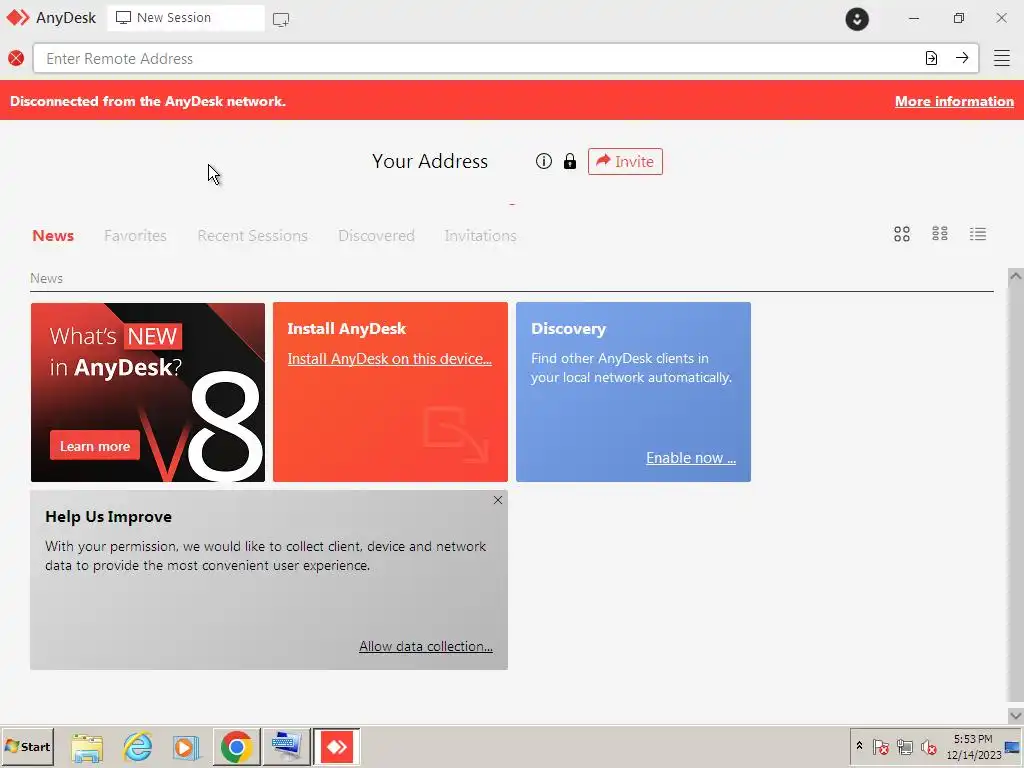1024x768 pixels.
Task: Click the network tray icon
Action: [x=904, y=746]
